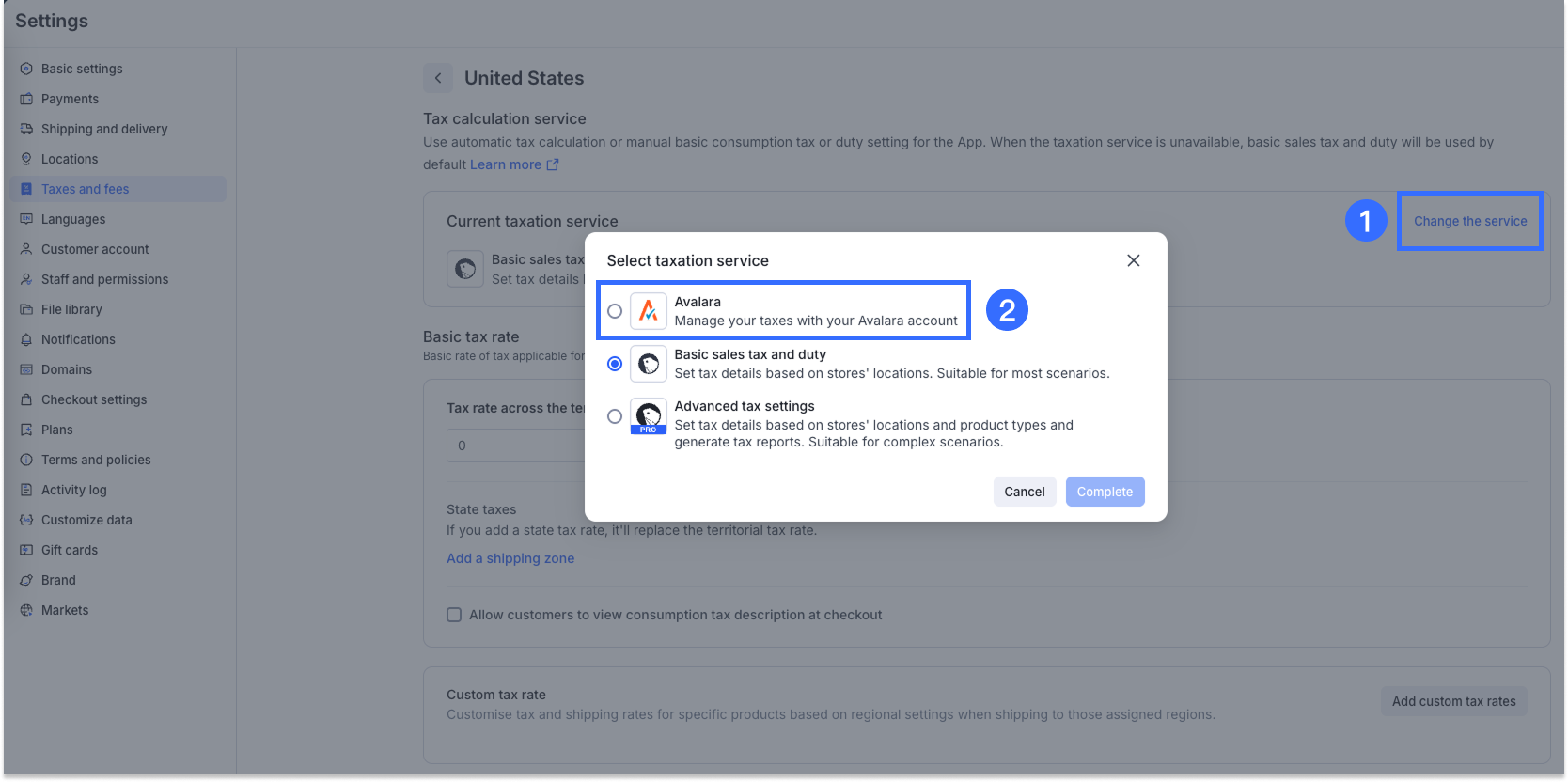
Task: Select the Avalara radio button
Action: click(x=615, y=311)
